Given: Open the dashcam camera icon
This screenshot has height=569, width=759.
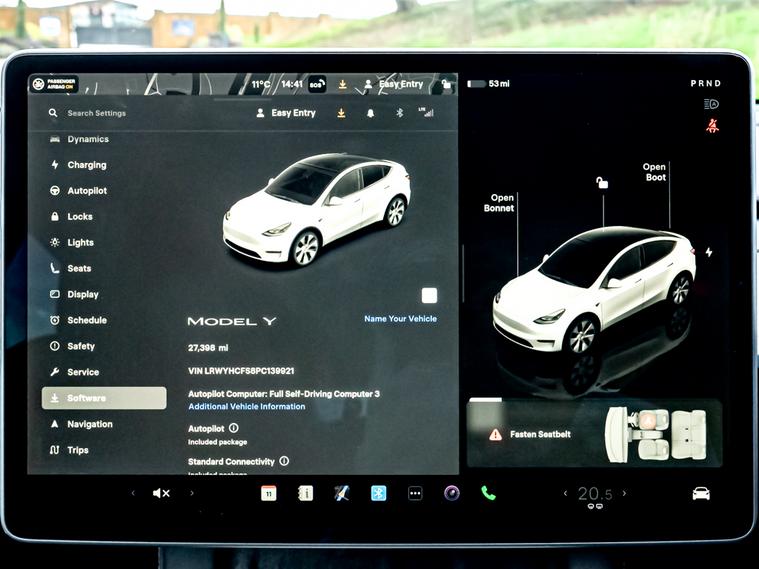Looking at the screenshot, I should (x=452, y=493).
